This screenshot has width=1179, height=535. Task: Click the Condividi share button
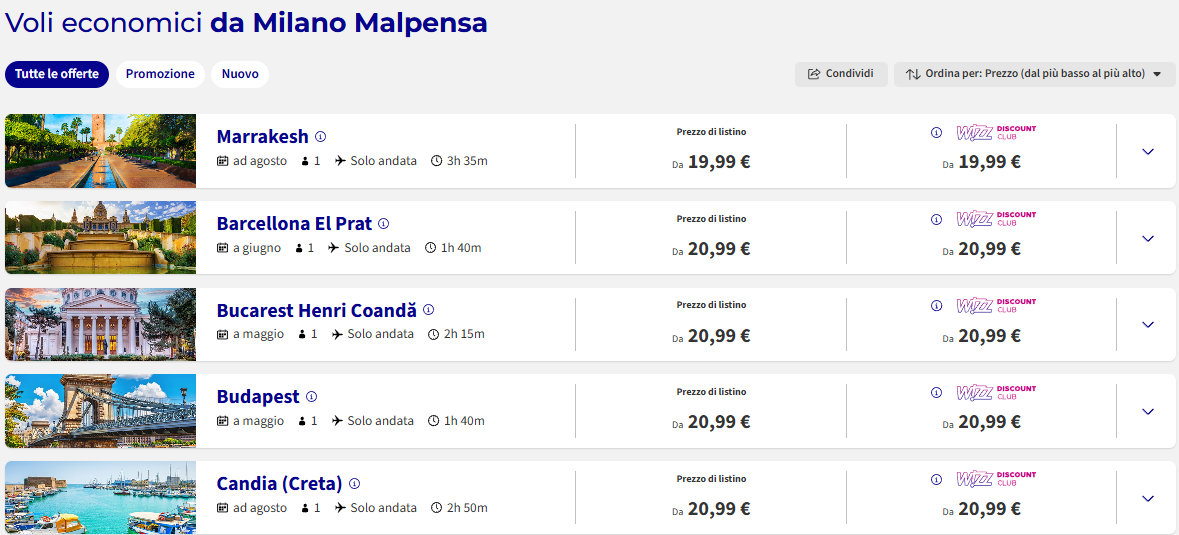(841, 74)
